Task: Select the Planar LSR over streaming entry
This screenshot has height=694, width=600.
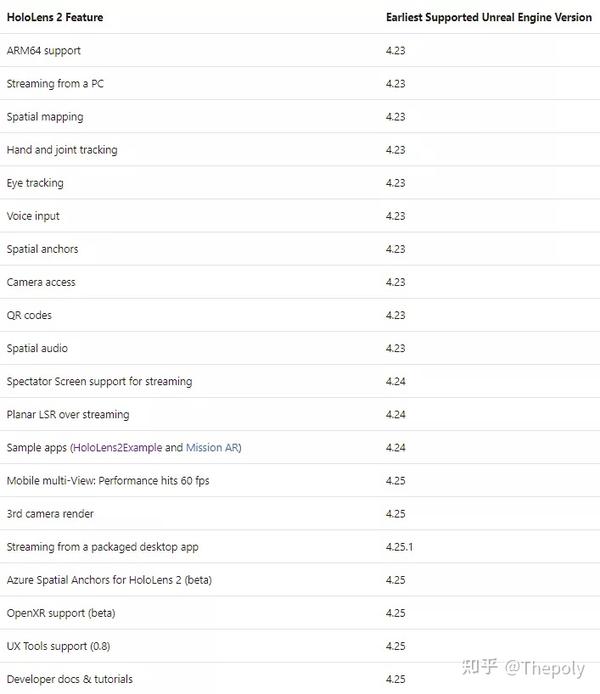Action: [x=68, y=415]
